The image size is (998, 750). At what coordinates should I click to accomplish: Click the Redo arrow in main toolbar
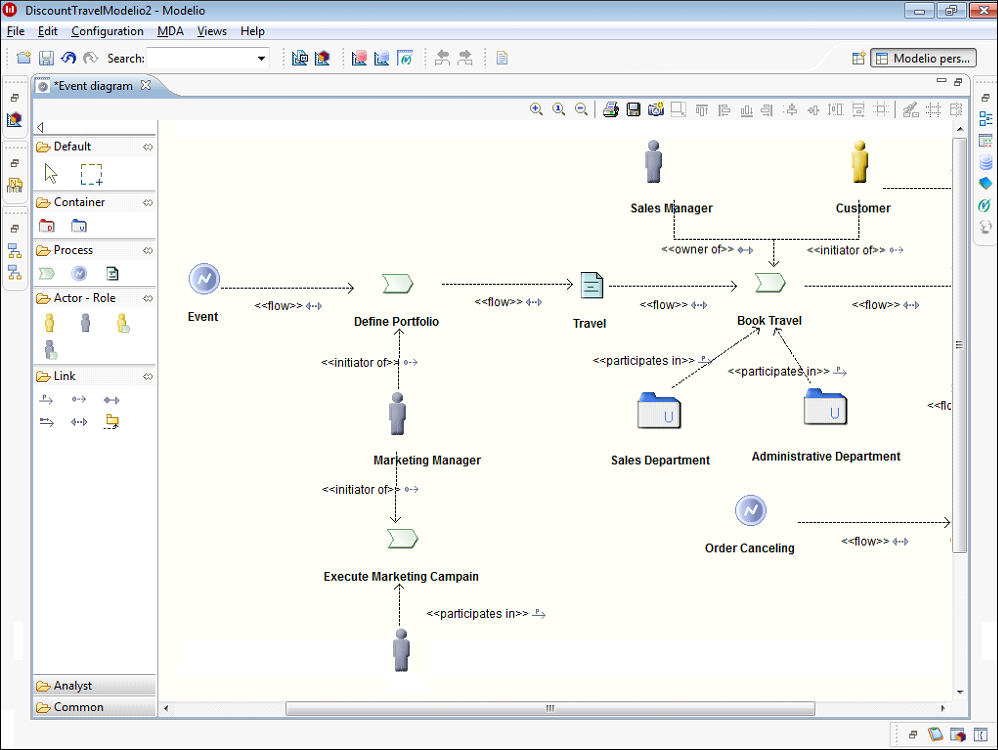(90, 58)
